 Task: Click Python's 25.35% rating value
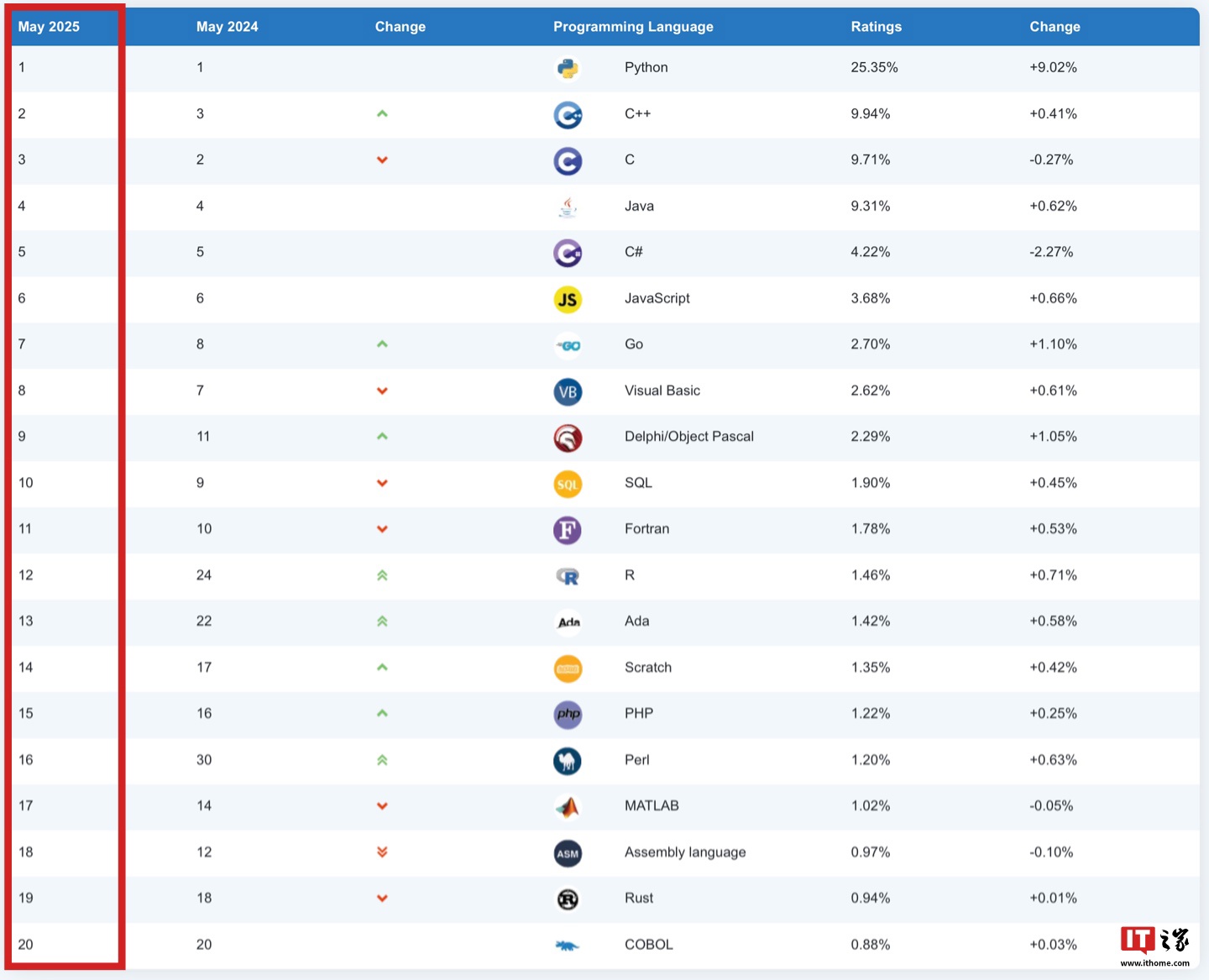(x=874, y=67)
